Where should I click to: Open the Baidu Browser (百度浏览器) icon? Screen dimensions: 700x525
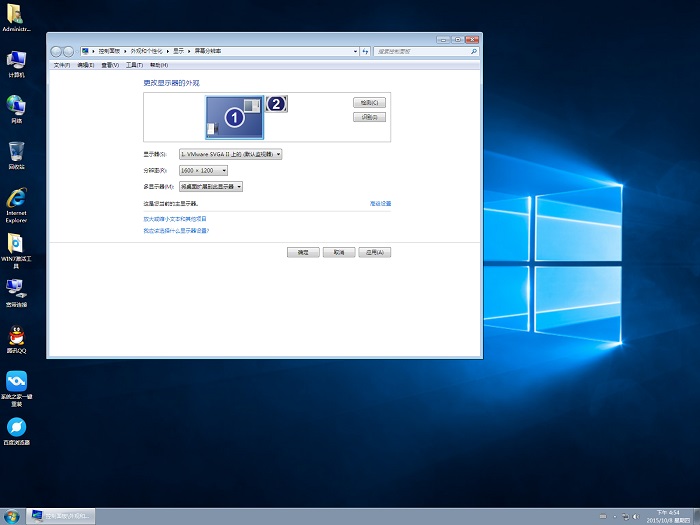click(x=16, y=427)
